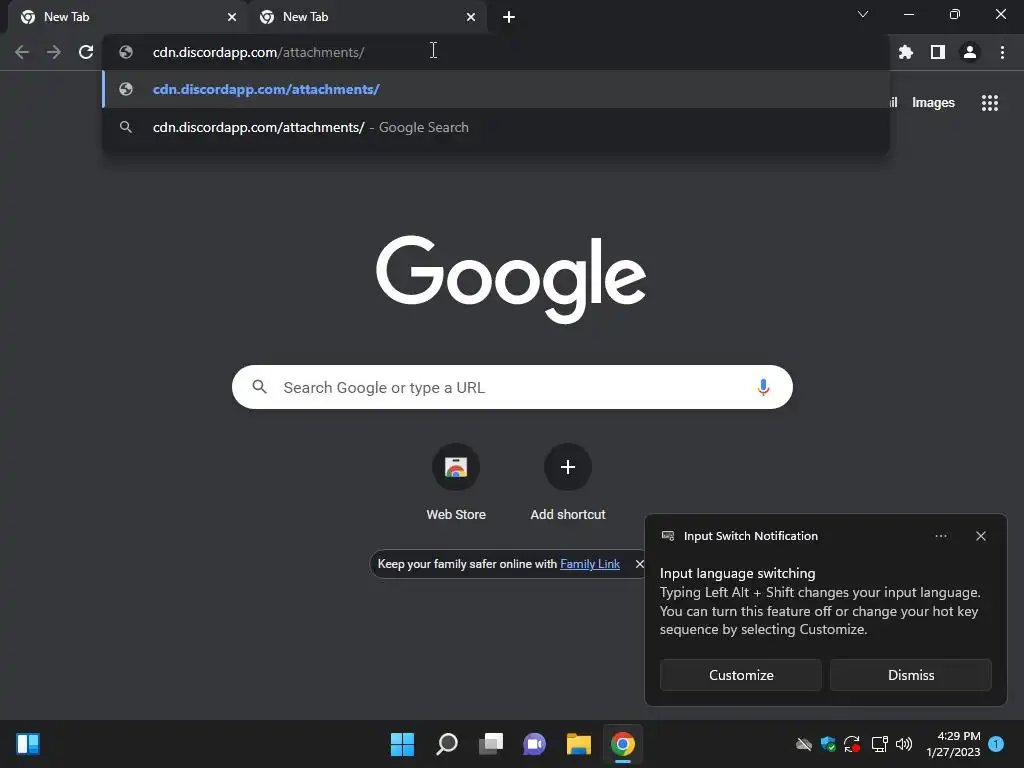Viewport: 1024px width, 768px height.
Task: Open File Explorer from the taskbar
Action: [579, 744]
